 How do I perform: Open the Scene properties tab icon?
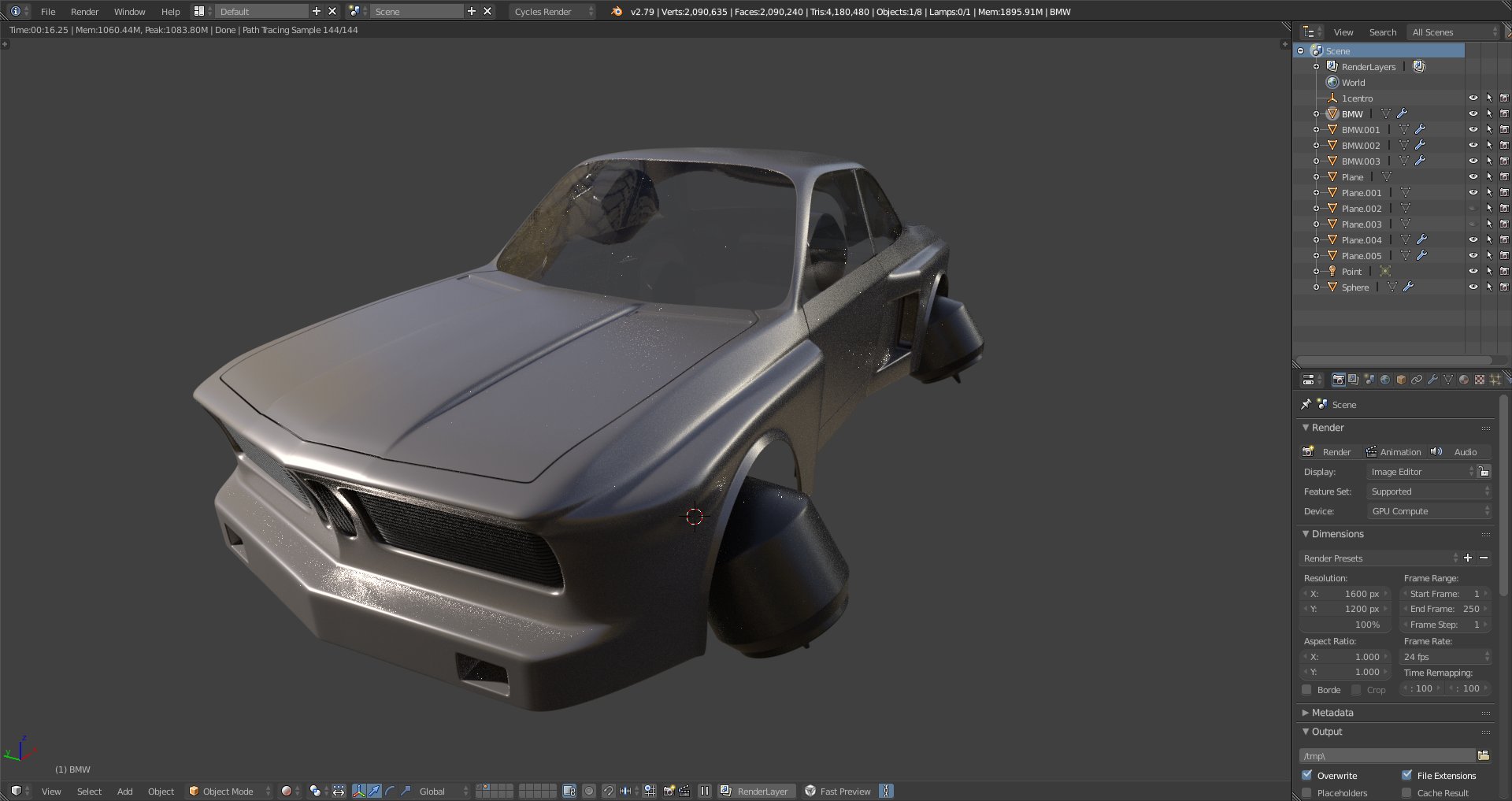(1369, 380)
